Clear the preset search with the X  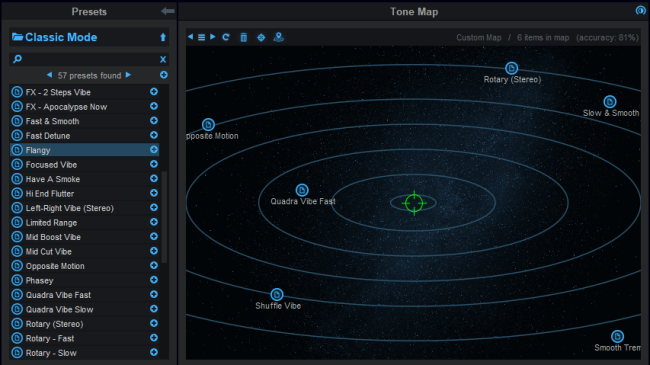(163, 59)
